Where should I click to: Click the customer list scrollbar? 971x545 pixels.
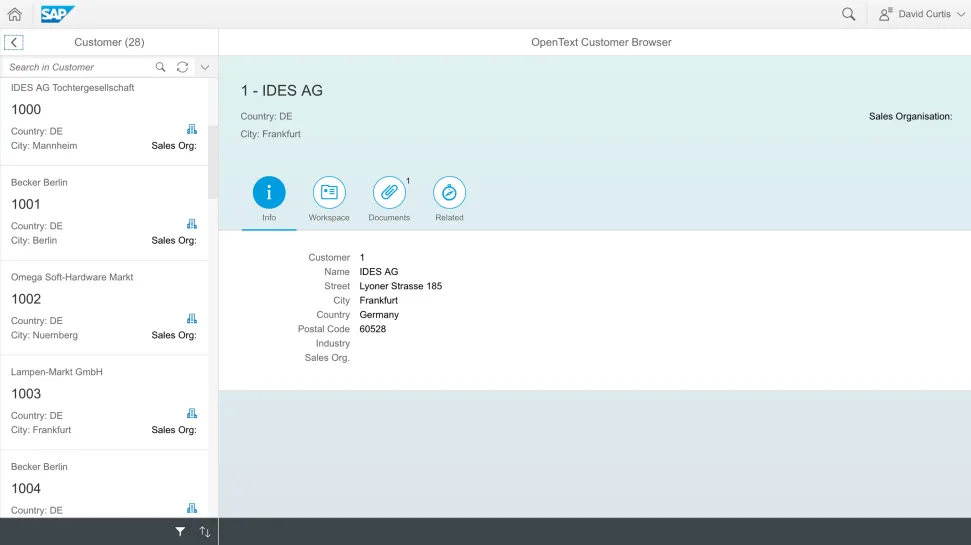tap(213, 160)
